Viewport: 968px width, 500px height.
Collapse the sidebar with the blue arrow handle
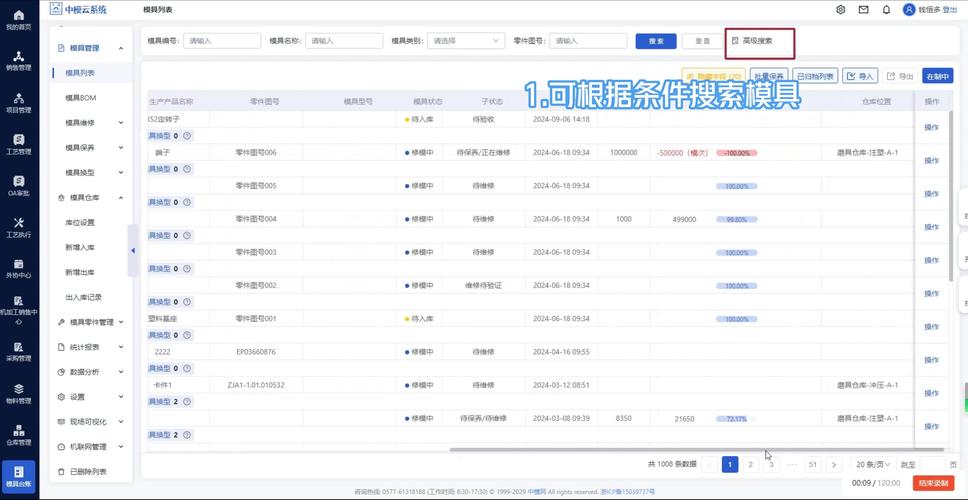click(133, 251)
